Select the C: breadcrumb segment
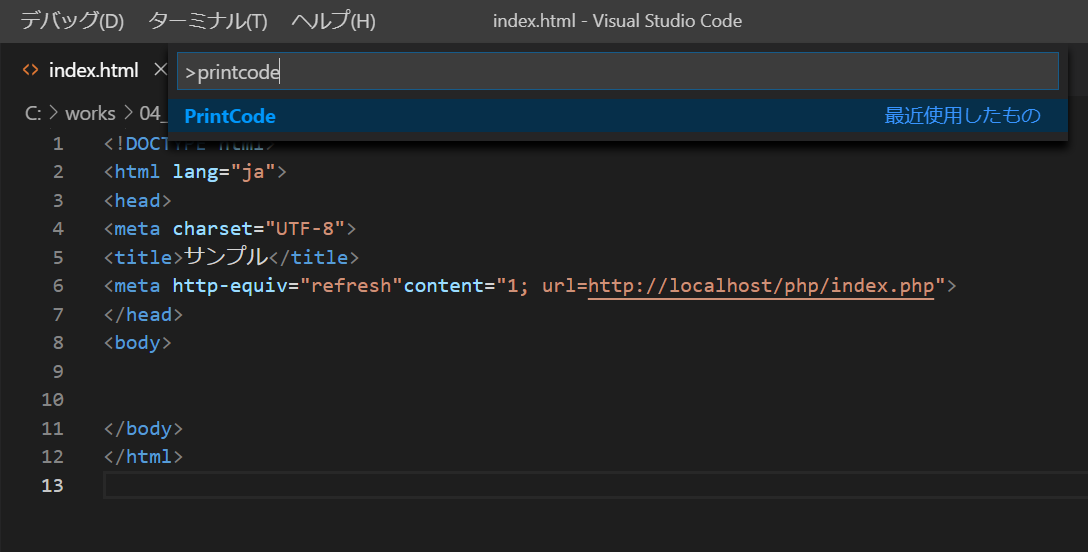This screenshot has height=552, width=1088. point(33,113)
